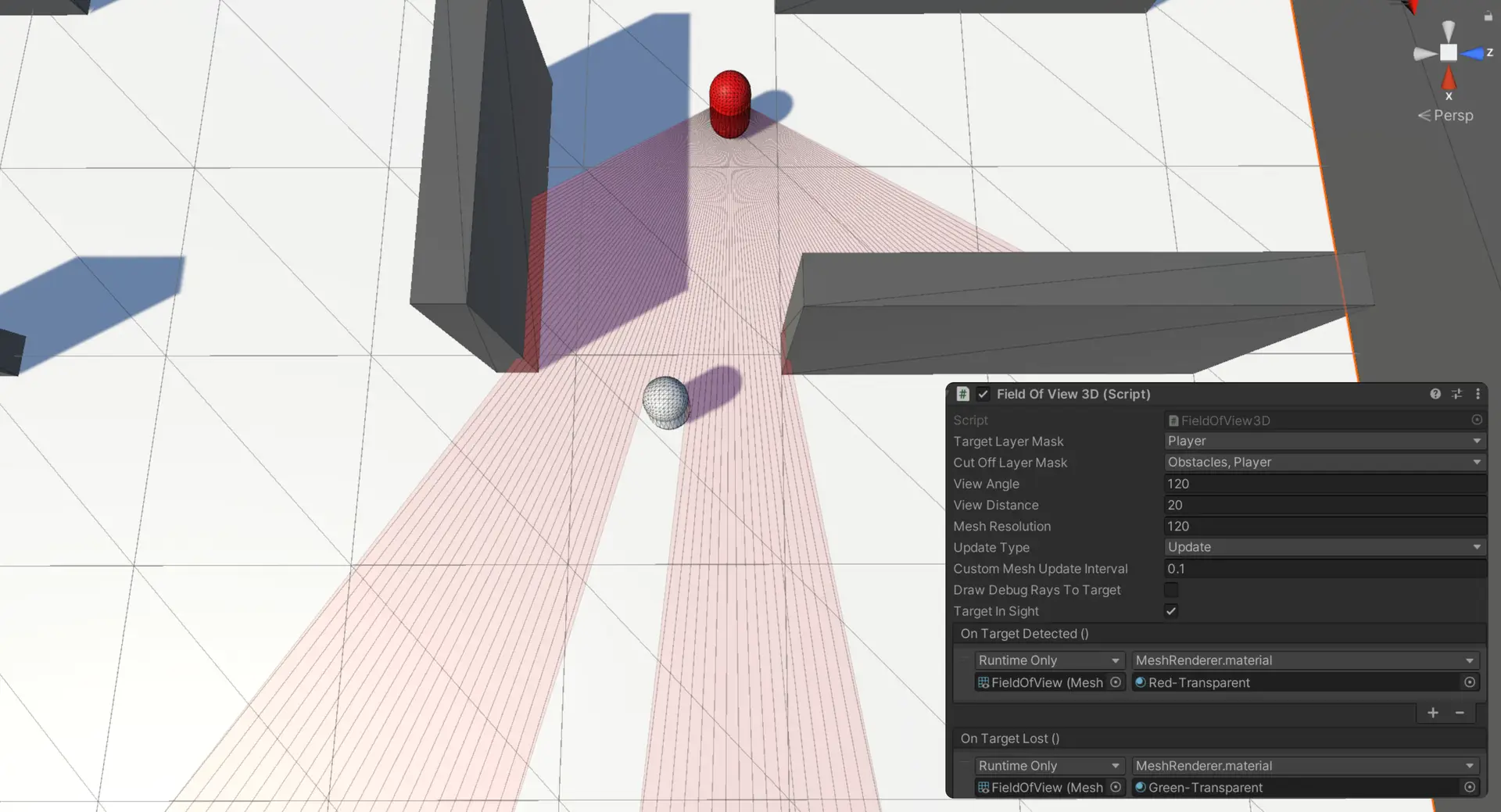Open object picker for Red-Transparent material

tap(1470, 683)
